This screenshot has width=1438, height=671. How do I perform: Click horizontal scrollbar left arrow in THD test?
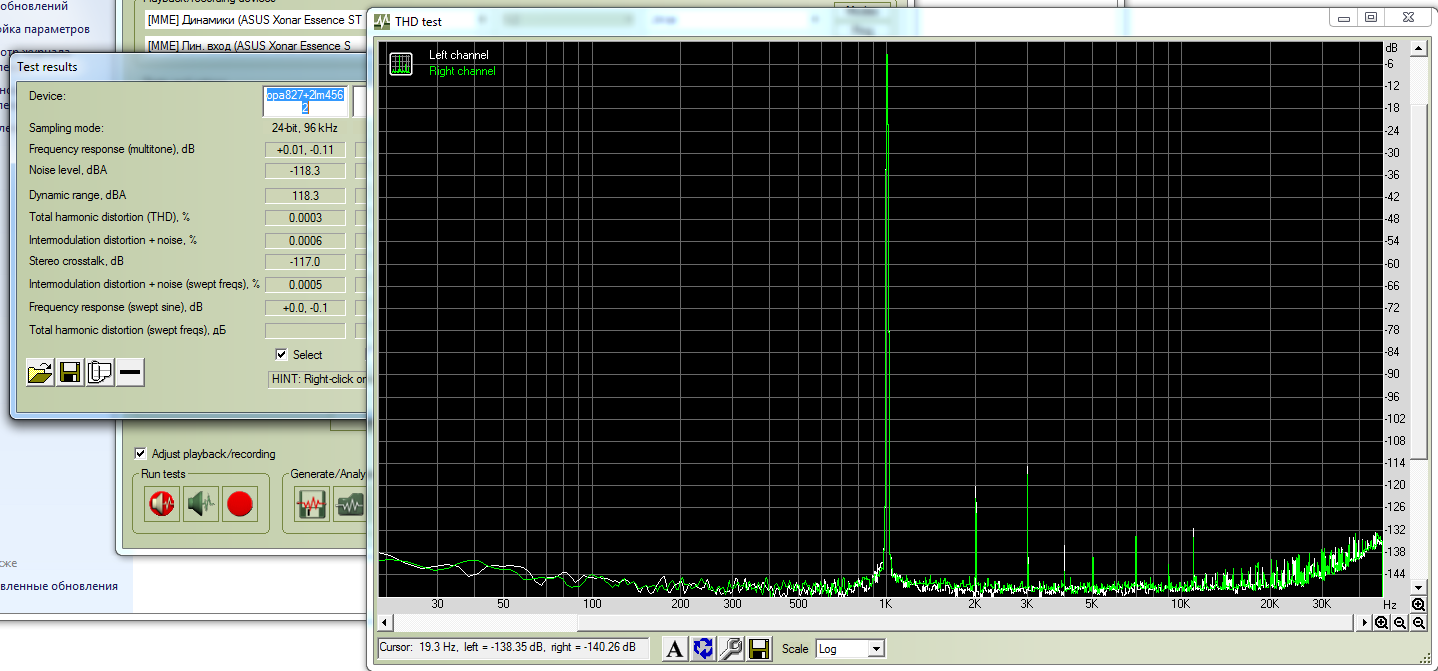(x=386, y=622)
